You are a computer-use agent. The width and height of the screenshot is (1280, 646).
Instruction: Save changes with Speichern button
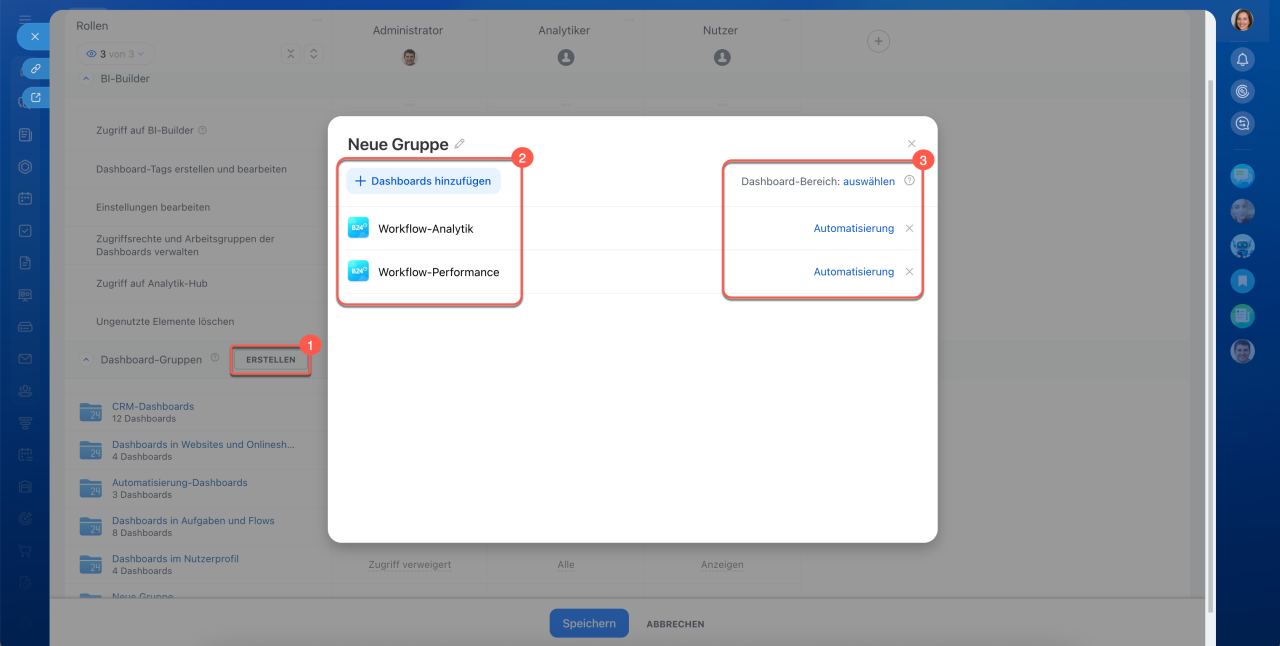(589, 623)
